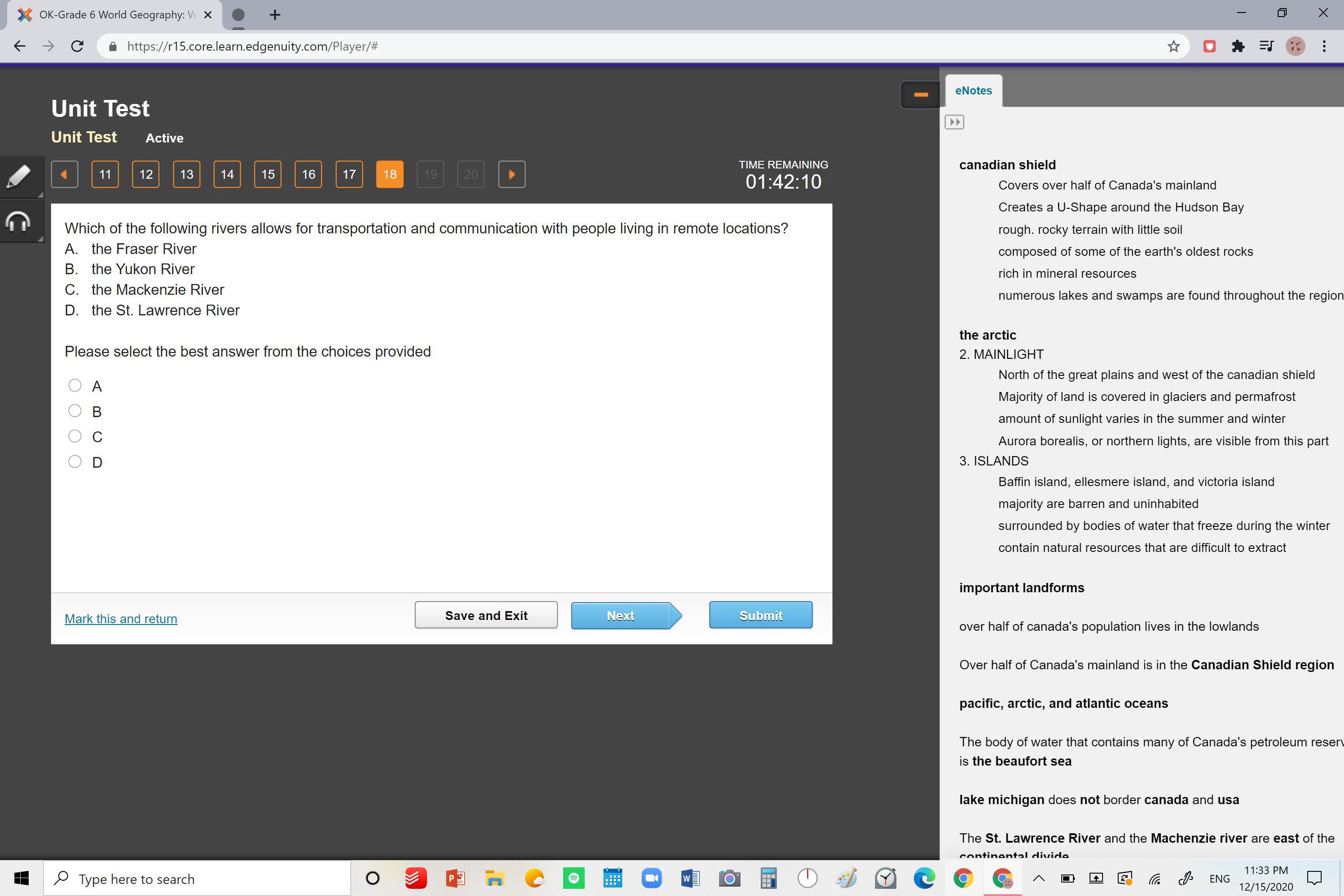
Task: Select answer option C
Action: click(x=75, y=436)
